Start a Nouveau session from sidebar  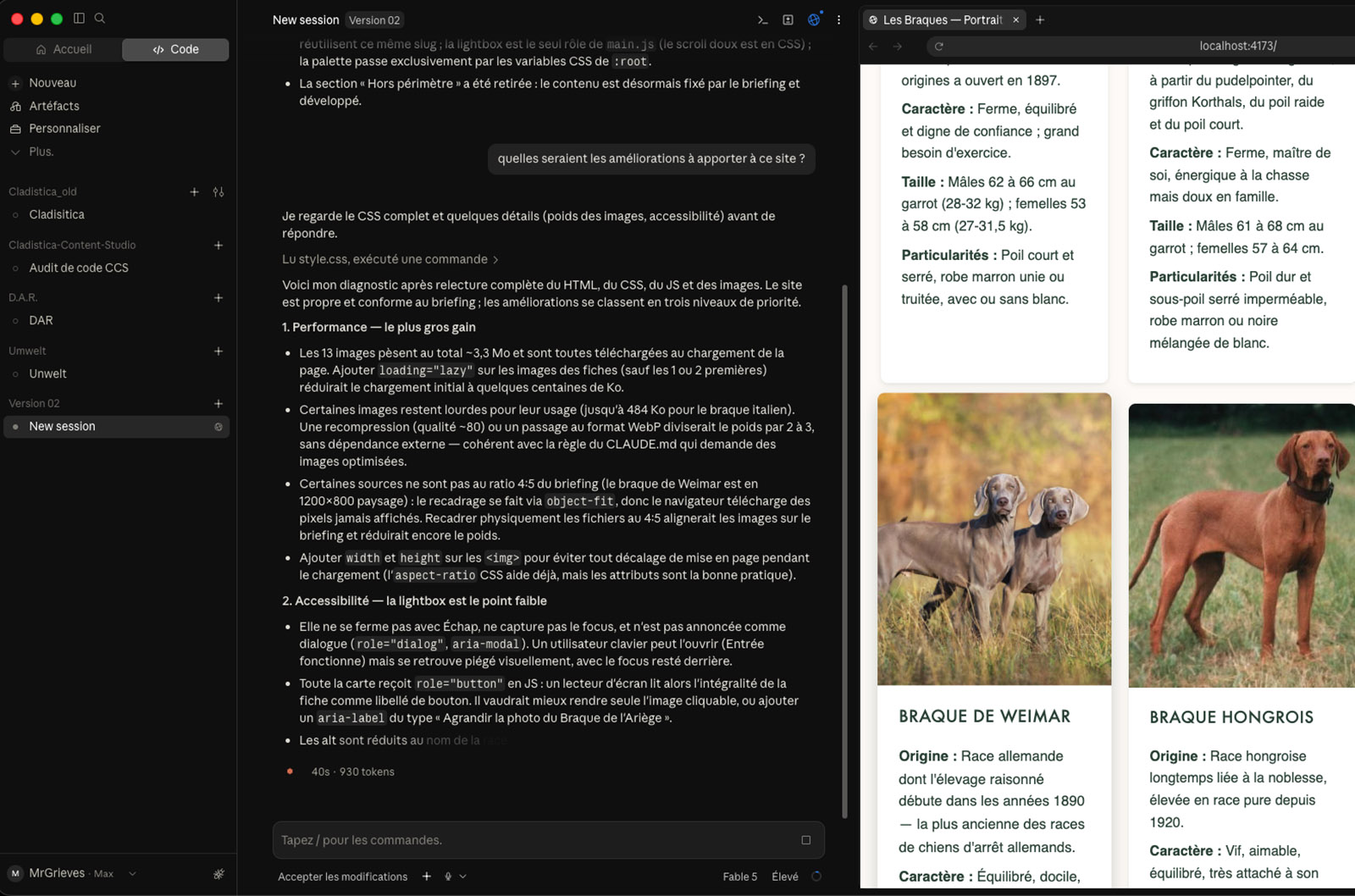pyautogui.click(x=53, y=83)
